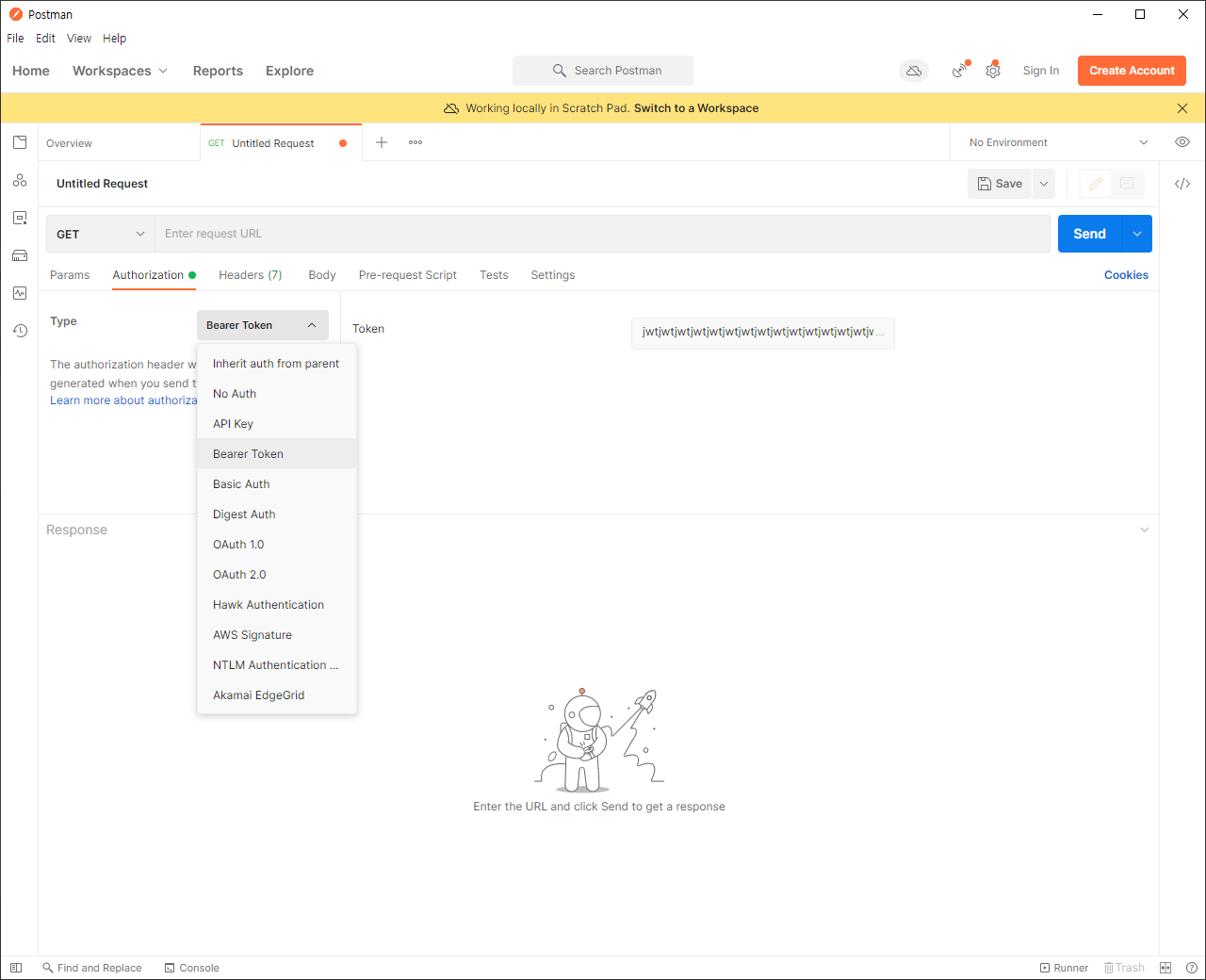1206x980 pixels.
Task: Choose Digest Auth option
Action: [x=277, y=514]
